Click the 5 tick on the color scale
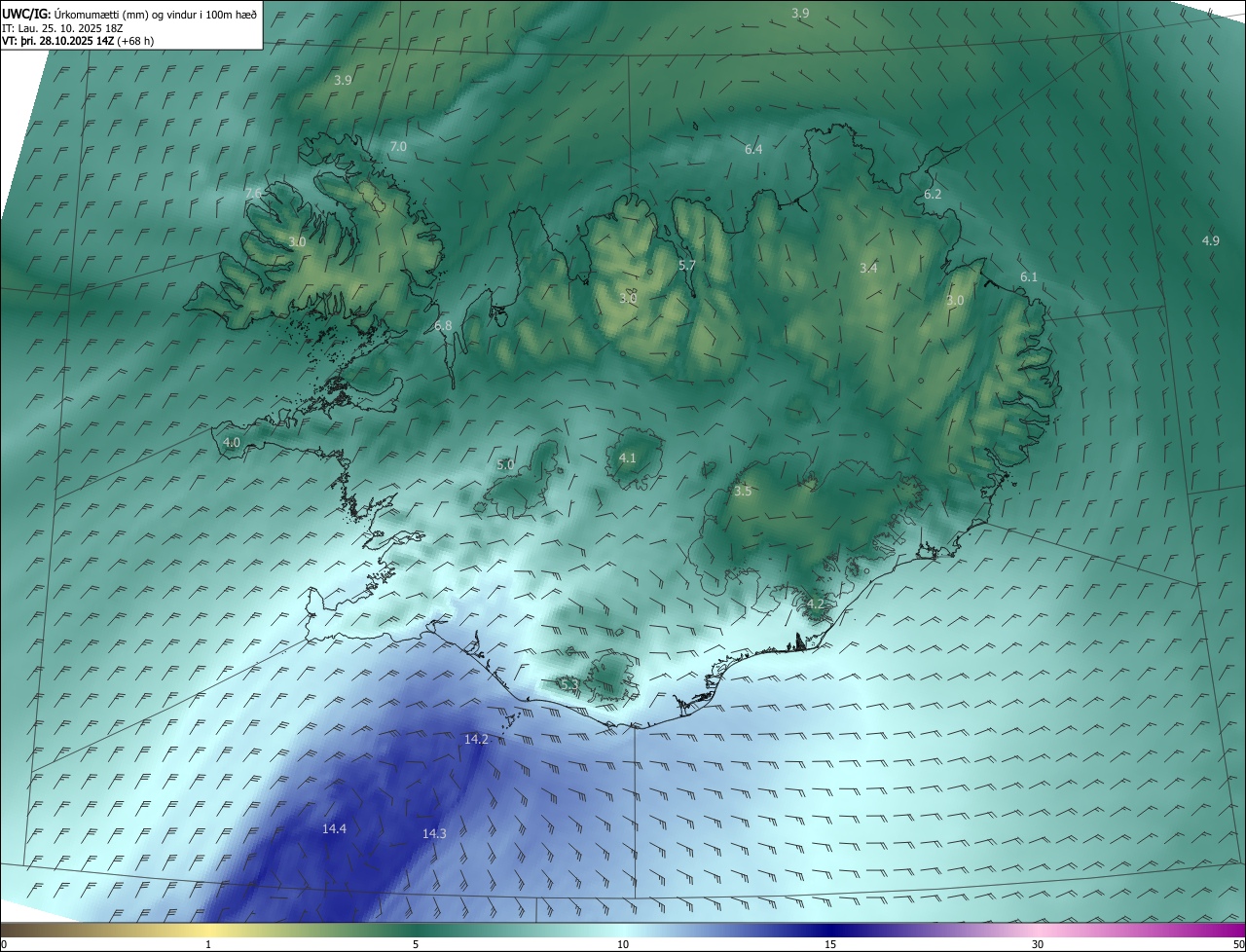The height and width of the screenshot is (952, 1246). tap(416, 944)
